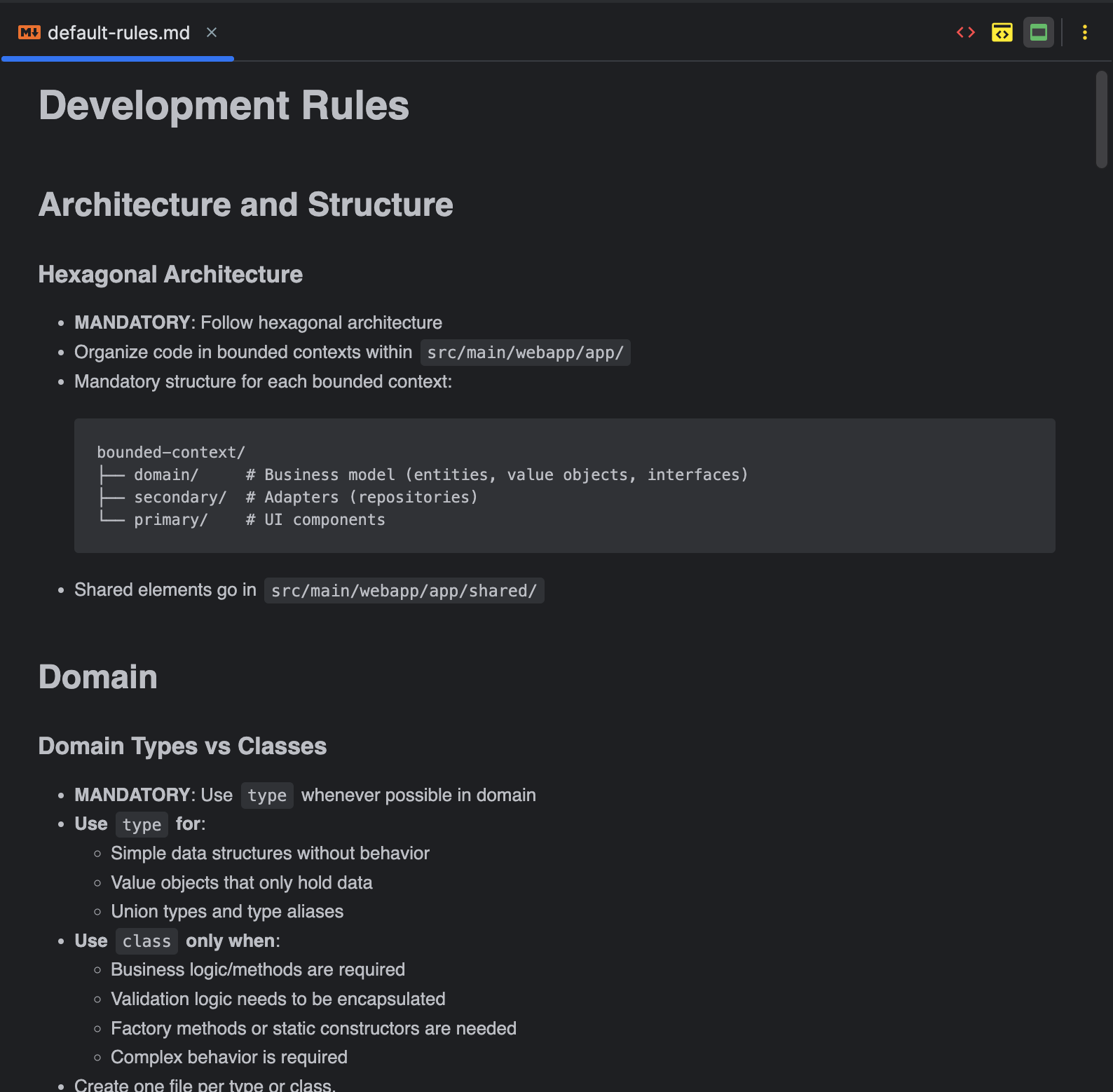Click the bounded-context/ line in code block

(171, 452)
